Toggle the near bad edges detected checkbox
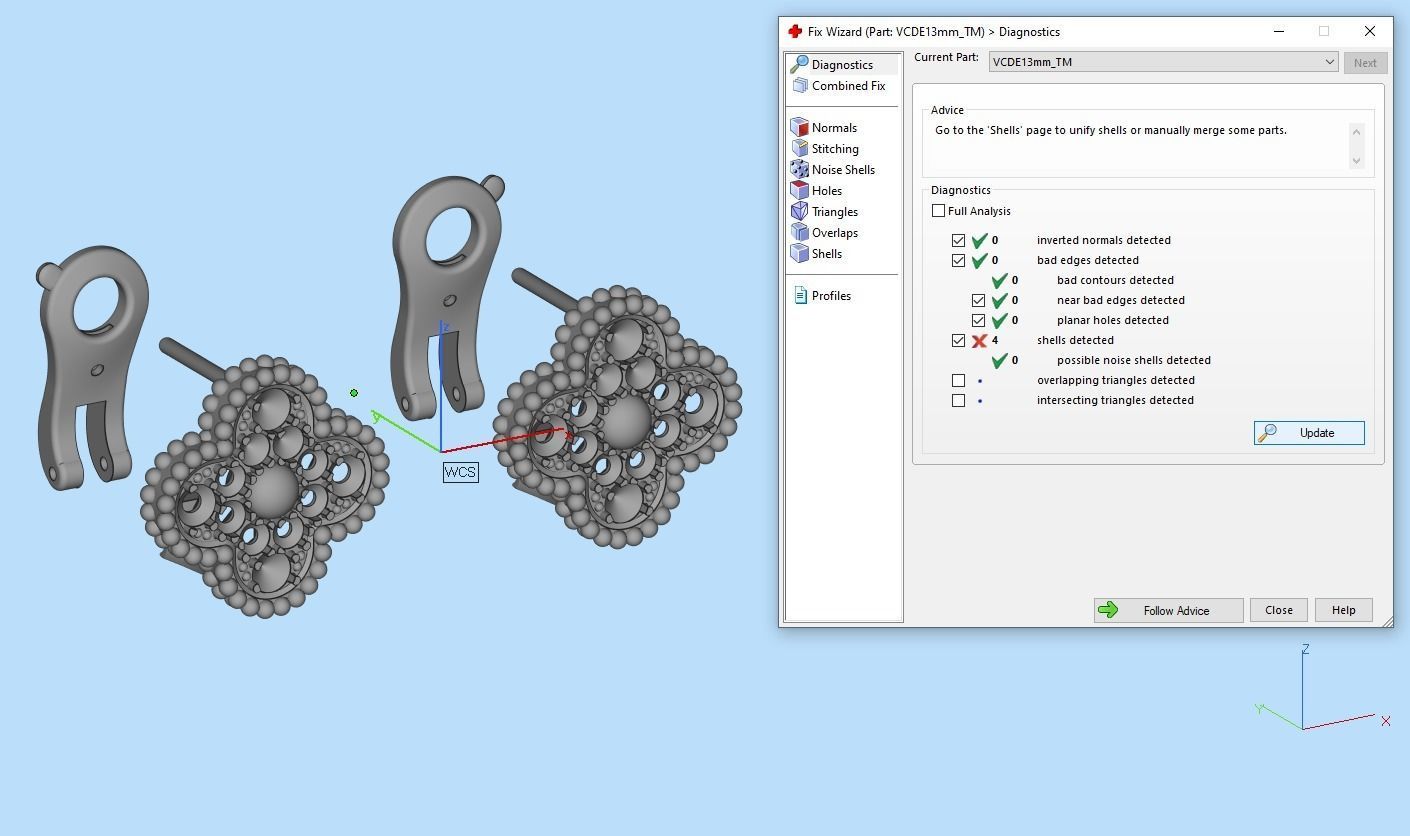 978,300
